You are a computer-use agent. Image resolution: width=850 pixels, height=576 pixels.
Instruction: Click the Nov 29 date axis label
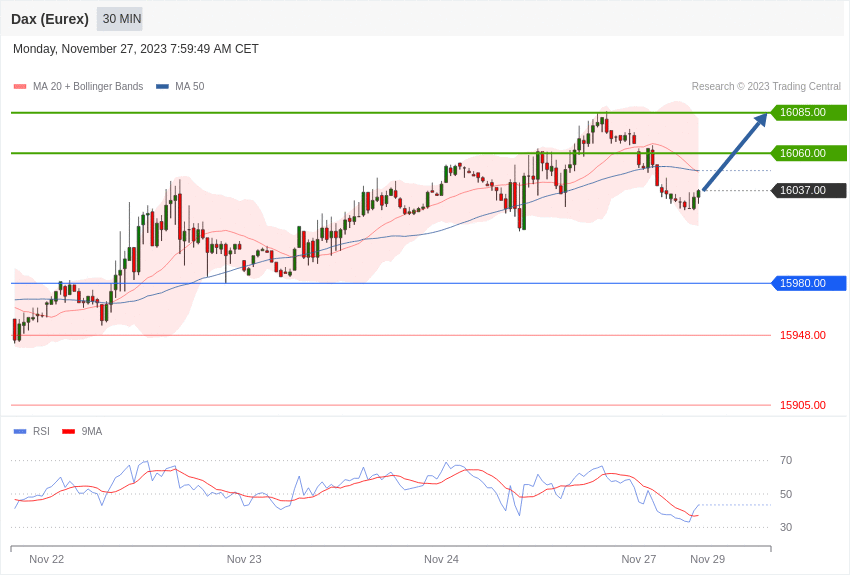click(707, 559)
